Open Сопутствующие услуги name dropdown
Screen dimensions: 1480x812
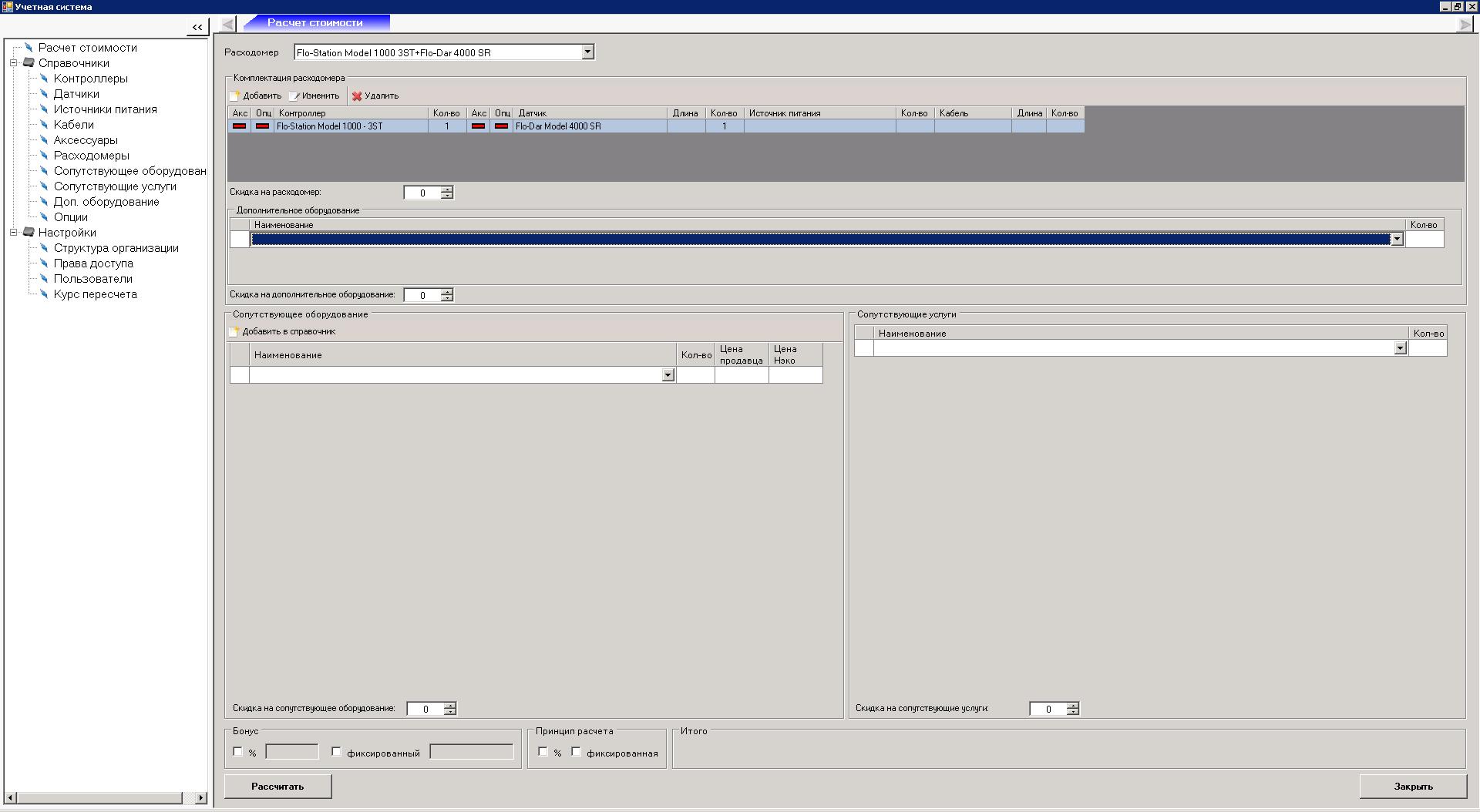(1400, 349)
